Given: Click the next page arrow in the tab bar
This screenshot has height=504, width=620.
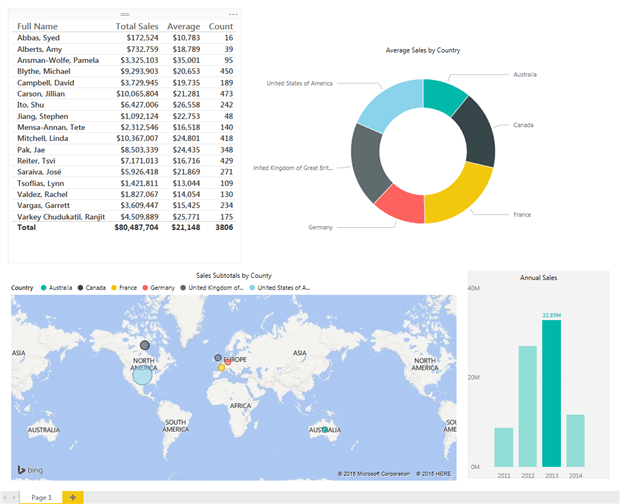Looking at the screenshot, I should click(14, 497).
